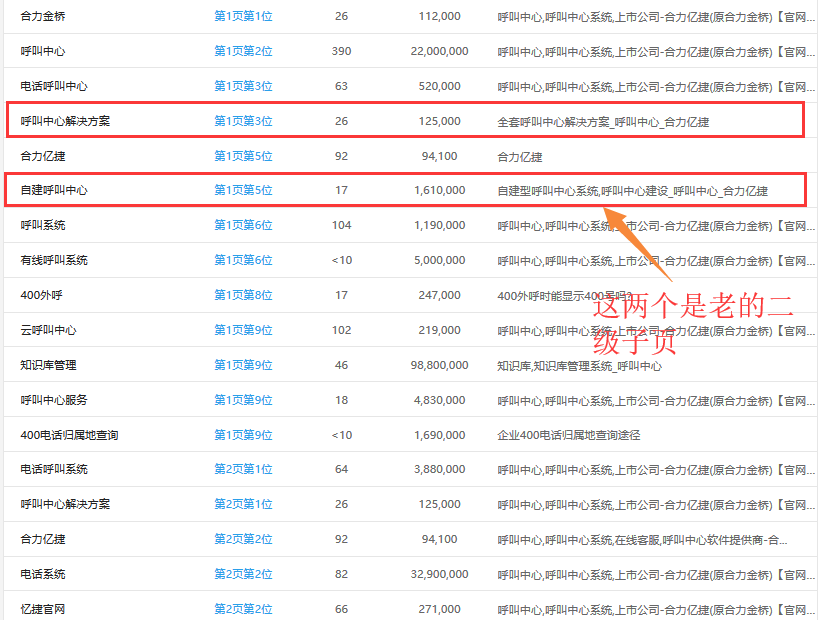Select the keyword 400电话归属地查询
This screenshot has height=620, width=819.
click(x=69, y=435)
